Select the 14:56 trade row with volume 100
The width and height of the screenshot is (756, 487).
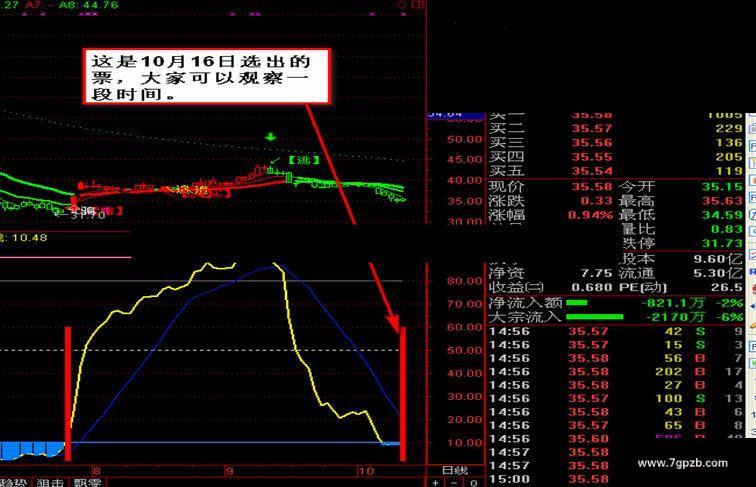tap(617, 399)
